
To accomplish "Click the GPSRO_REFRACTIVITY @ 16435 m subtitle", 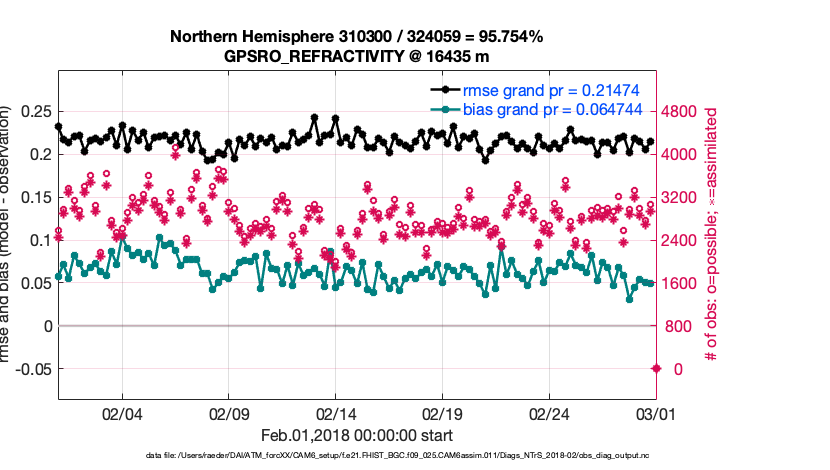I will pyautogui.click(x=356, y=56).
